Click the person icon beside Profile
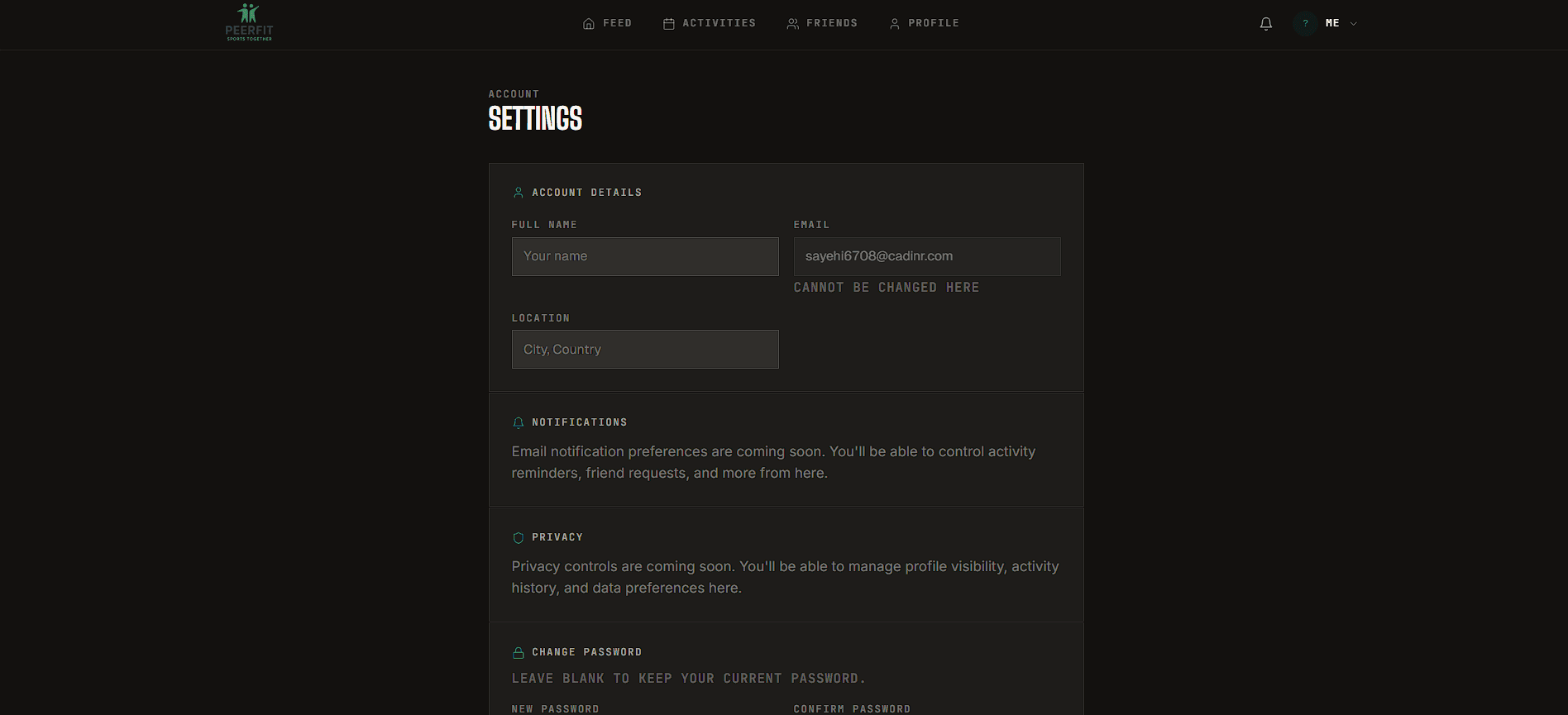The image size is (1568, 715). pyautogui.click(x=895, y=24)
